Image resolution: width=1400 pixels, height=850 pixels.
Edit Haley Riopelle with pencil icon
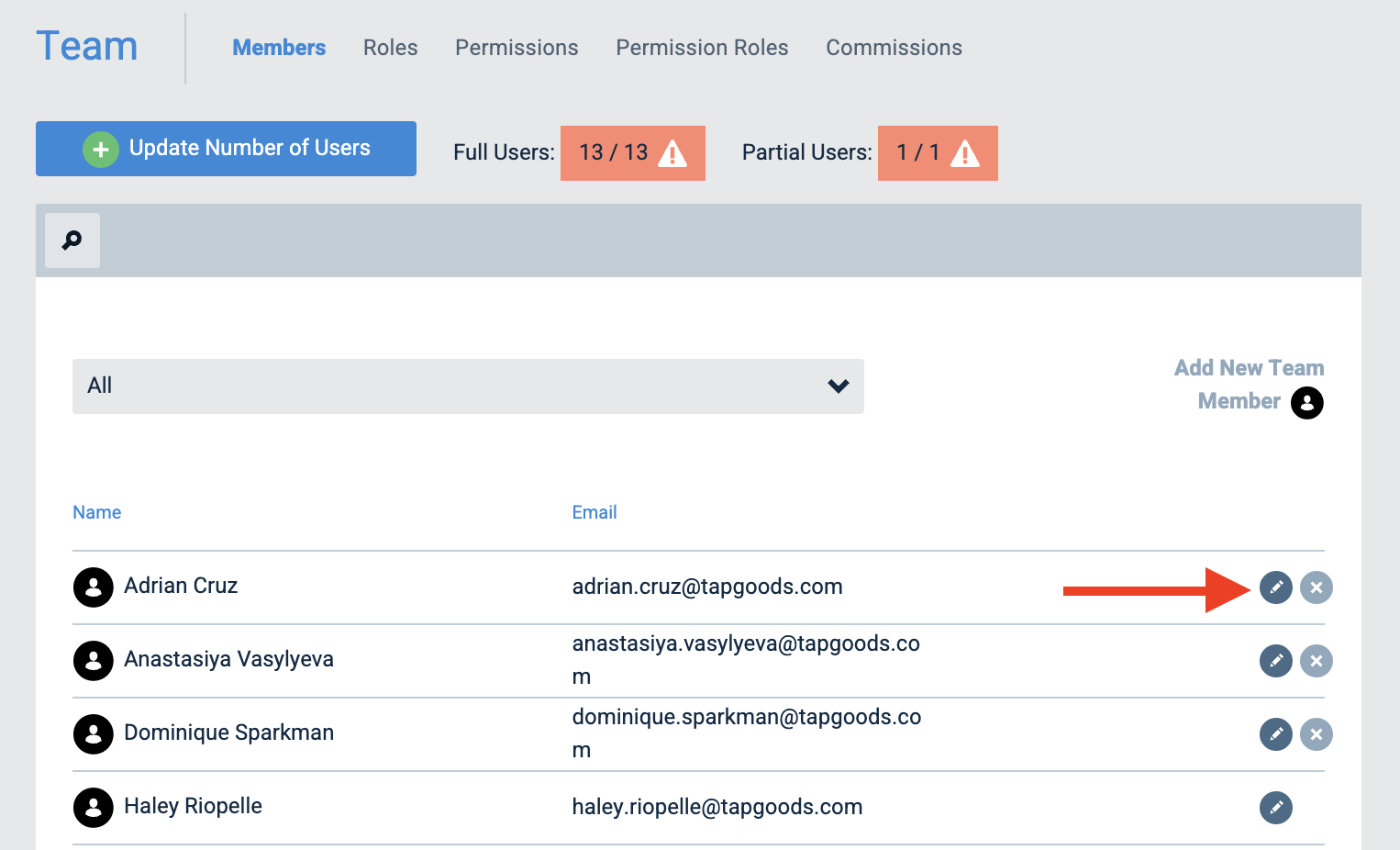1275,808
